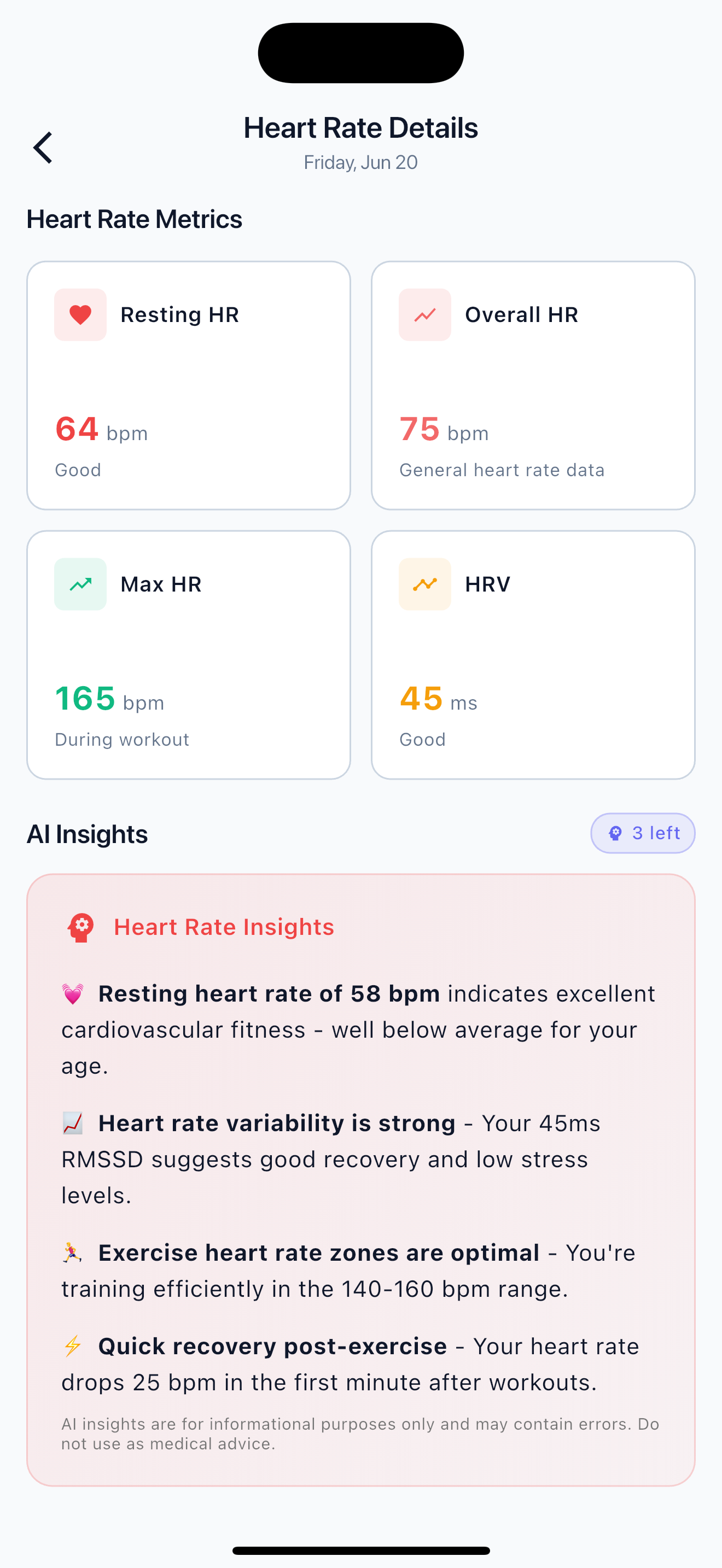The height and width of the screenshot is (1568, 722).
Task: Click the Heart Rate Insights heading
Action: coord(224,927)
